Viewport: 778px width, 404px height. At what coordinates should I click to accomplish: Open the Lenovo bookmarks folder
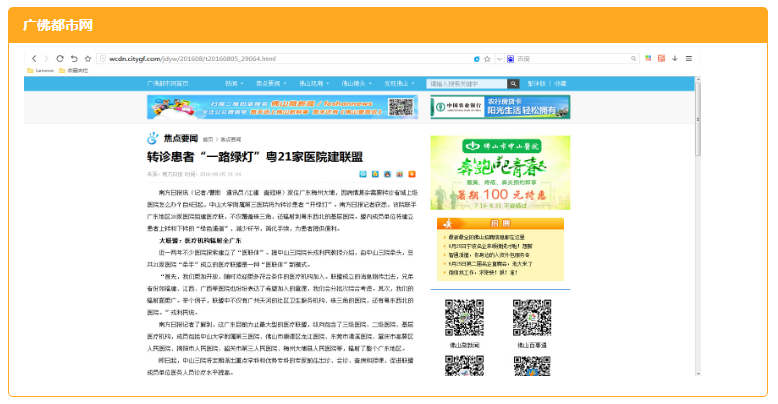coord(40,70)
